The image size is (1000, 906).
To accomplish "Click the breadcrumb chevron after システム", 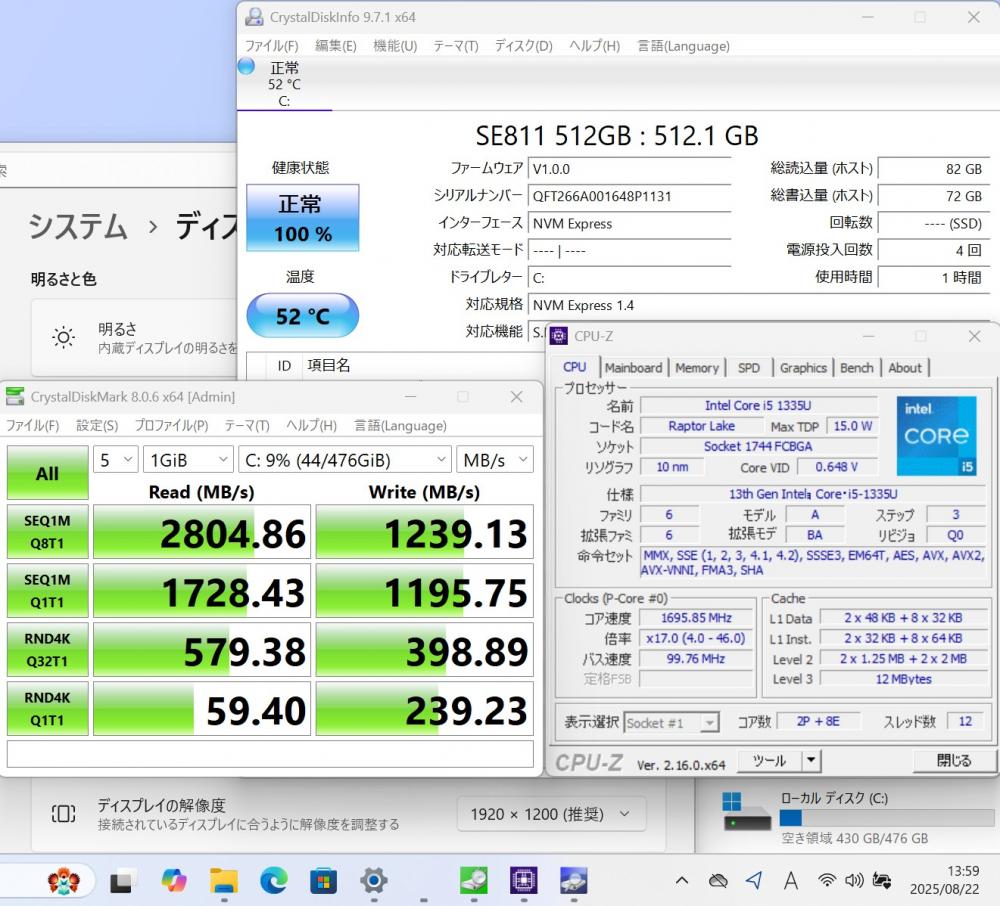I will tap(152, 226).
